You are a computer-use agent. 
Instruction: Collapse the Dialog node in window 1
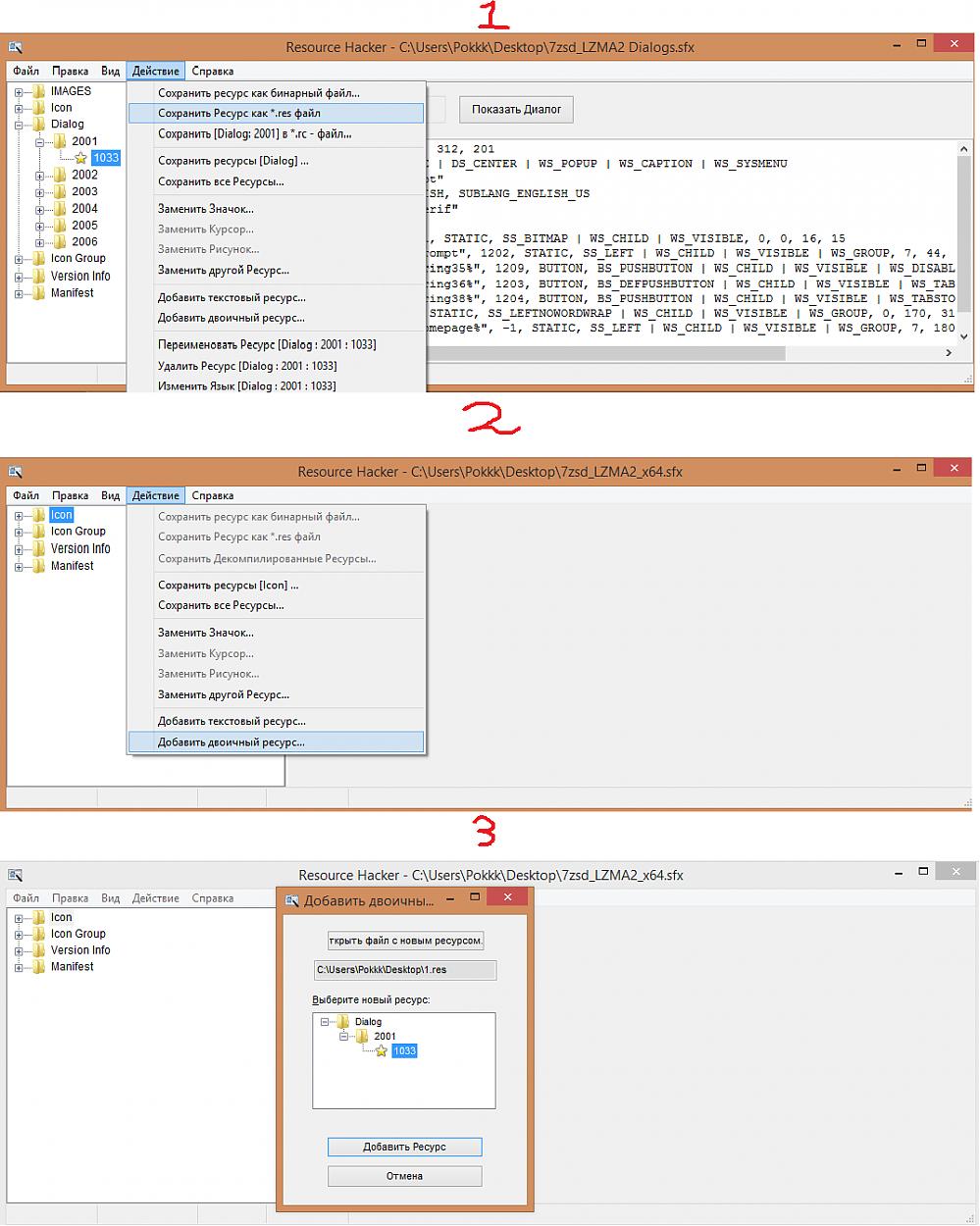click(x=19, y=126)
